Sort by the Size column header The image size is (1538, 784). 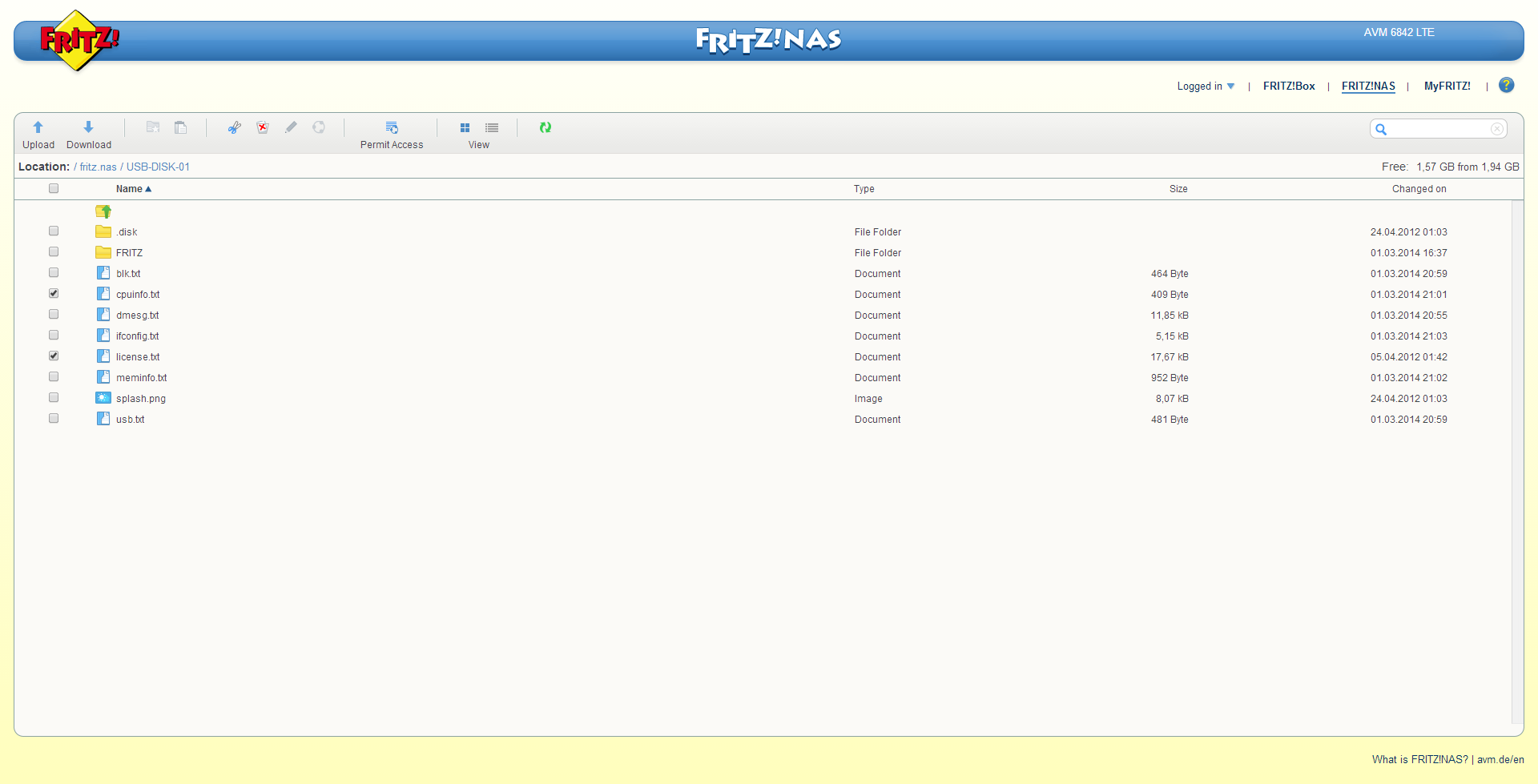[1178, 189]
